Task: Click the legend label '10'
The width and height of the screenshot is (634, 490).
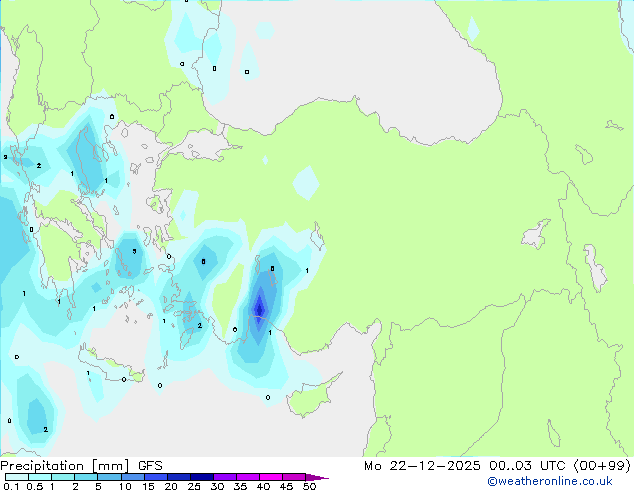Action: point(125,486)
